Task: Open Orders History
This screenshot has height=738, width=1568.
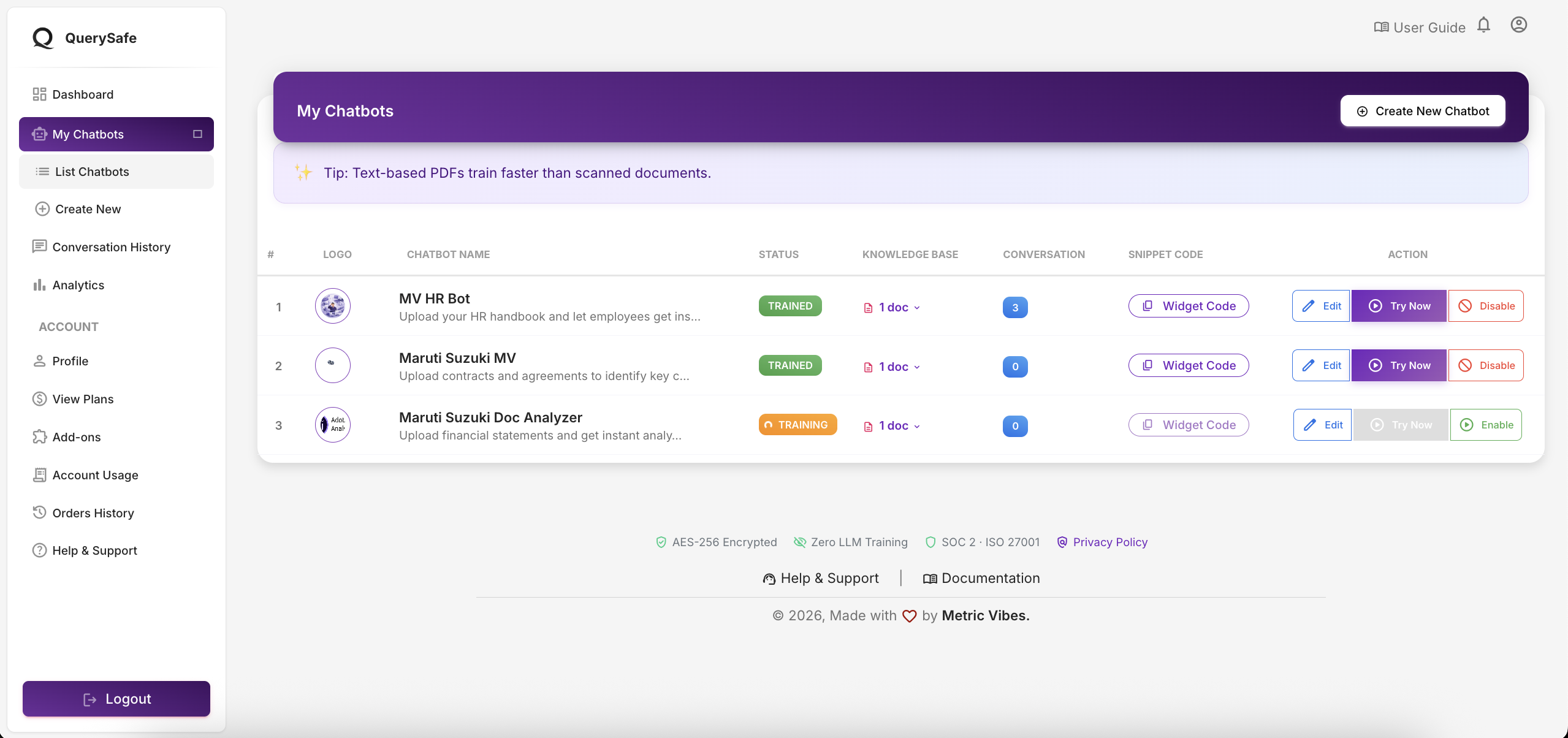Action: [93, 512]
